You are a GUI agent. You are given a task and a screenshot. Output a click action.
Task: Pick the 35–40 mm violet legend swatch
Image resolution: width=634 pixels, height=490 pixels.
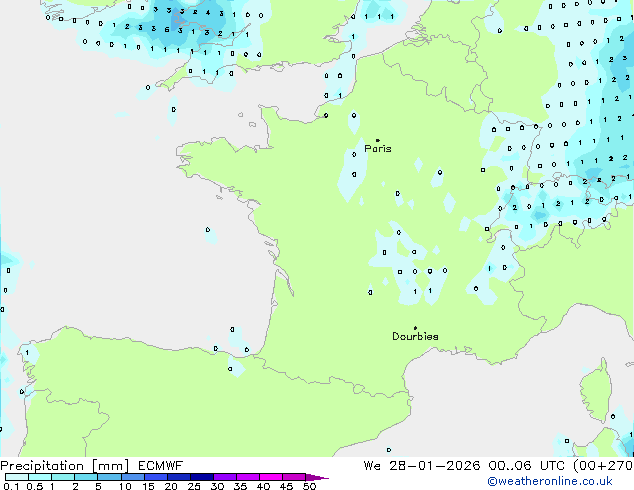tap(248, 477)
